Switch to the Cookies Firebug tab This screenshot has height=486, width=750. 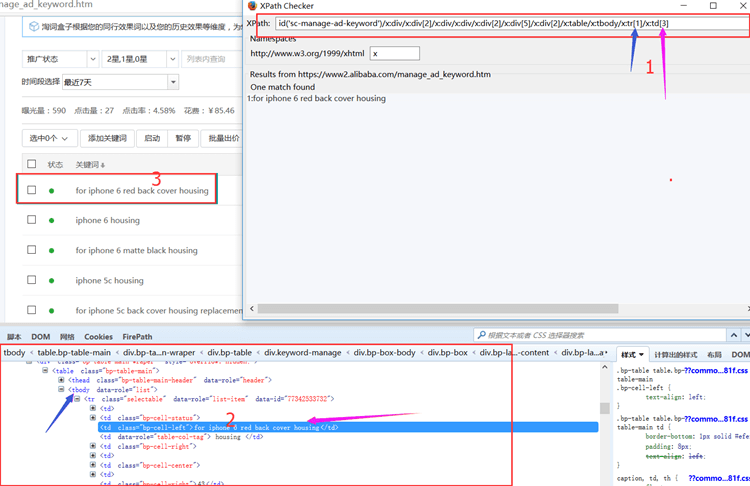pos(98,337)
